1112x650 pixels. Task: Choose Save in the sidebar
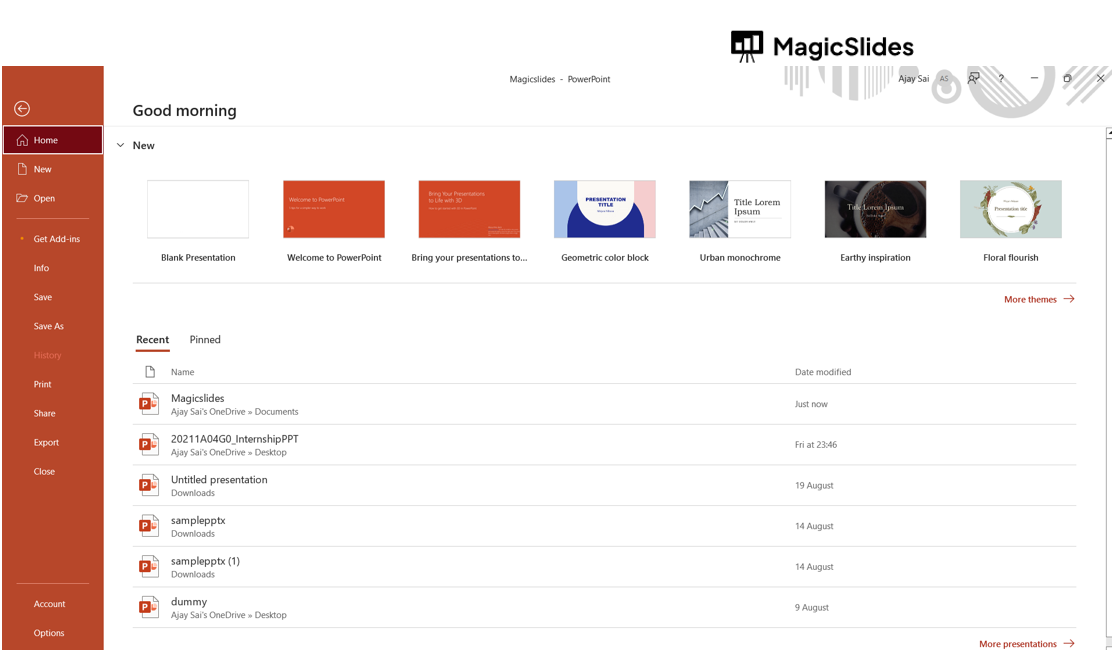(53, 297)
